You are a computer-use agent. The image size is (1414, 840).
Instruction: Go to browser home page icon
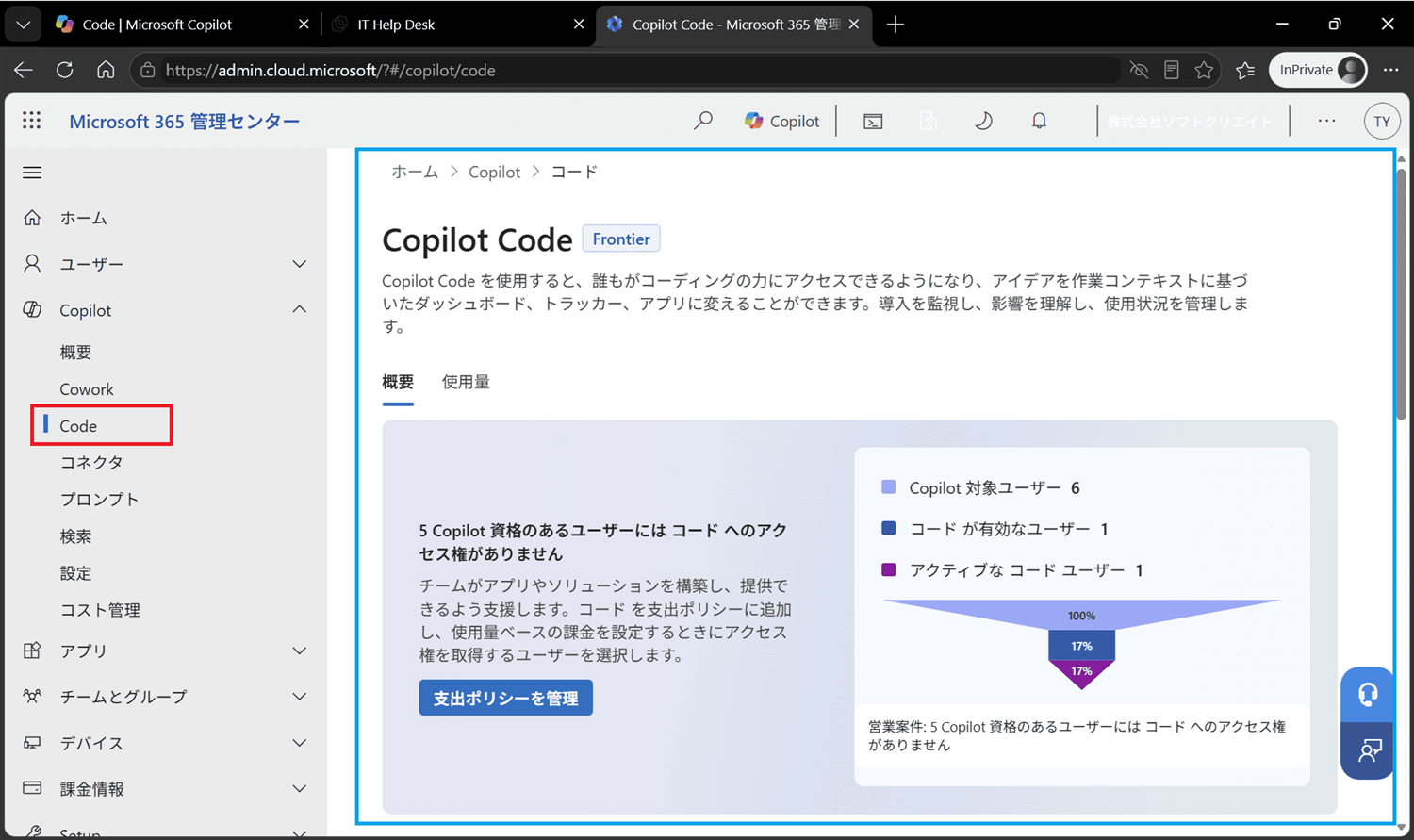click(x=106, y=70)
